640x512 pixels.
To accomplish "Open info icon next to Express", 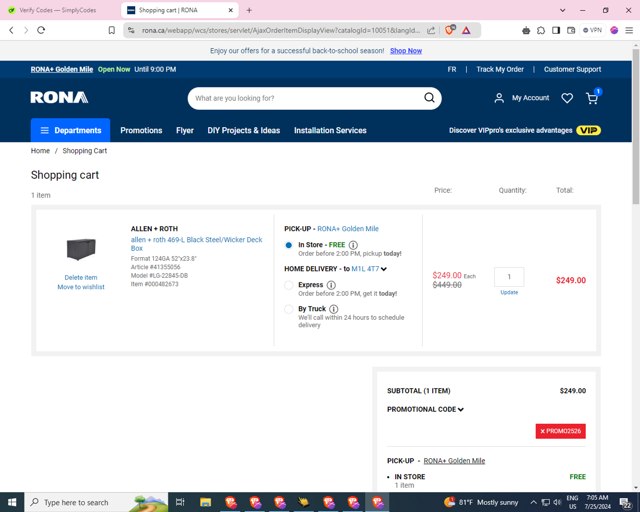I will tap(331, 285).
